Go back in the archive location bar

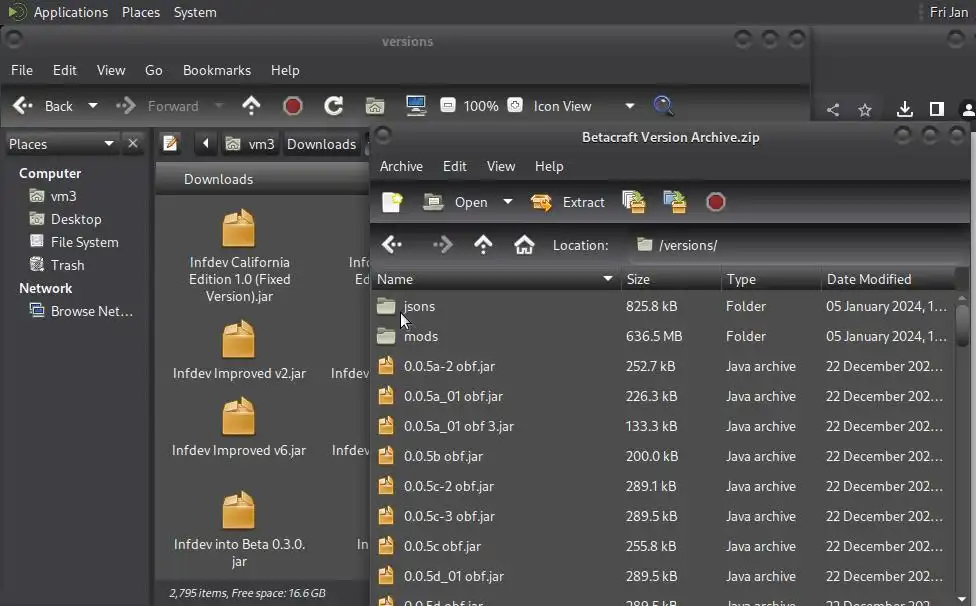(392, 245)
